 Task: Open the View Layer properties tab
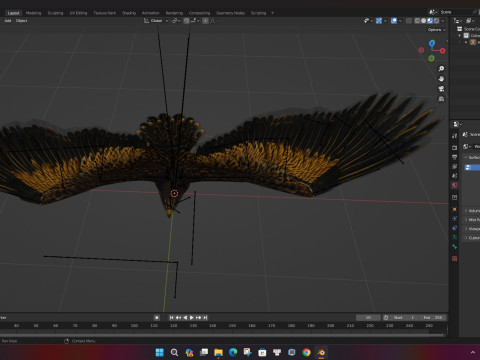click(x=455, y=166)
